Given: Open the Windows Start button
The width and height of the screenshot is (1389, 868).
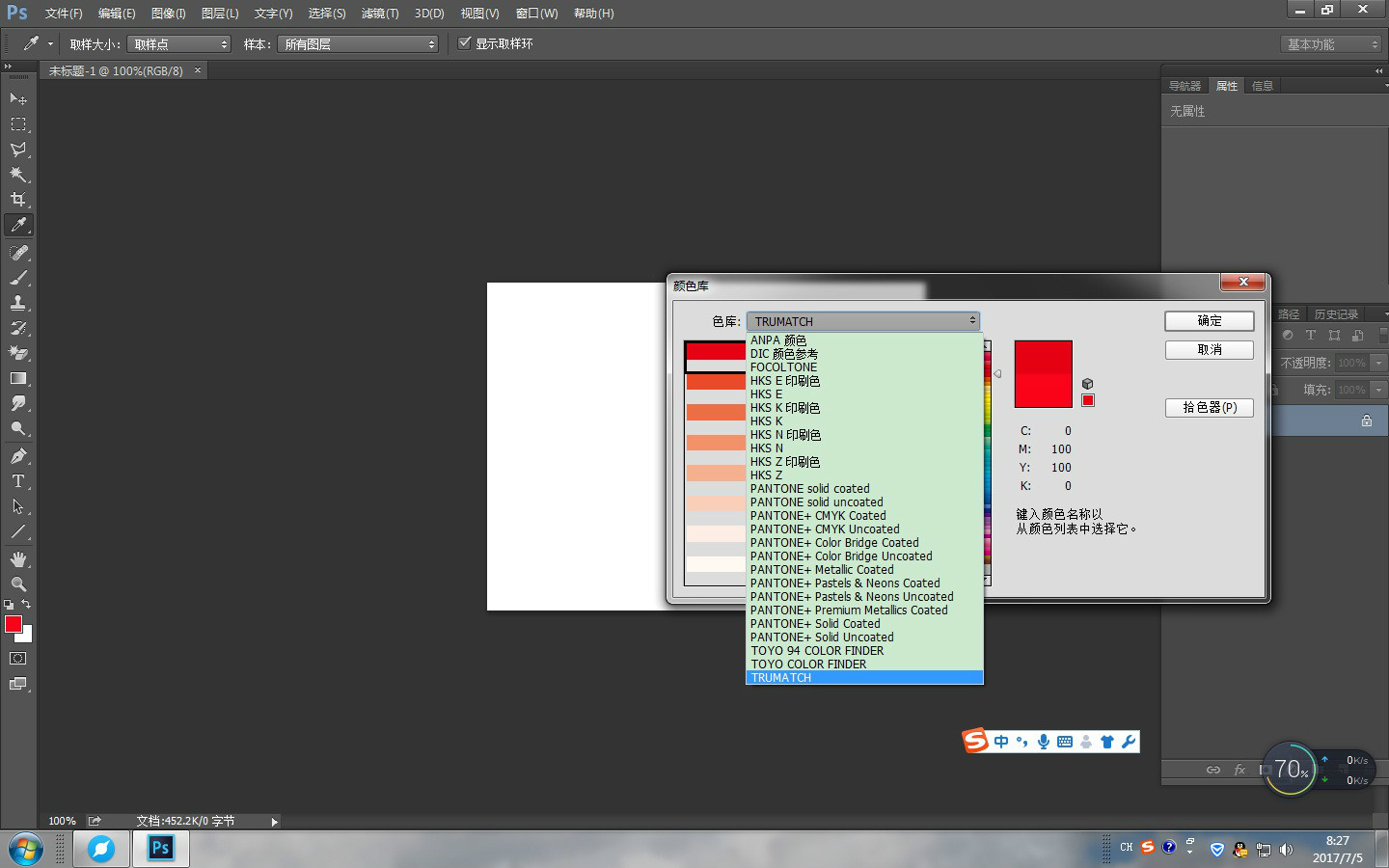Looking at the screenshot, I should [26, 850].
